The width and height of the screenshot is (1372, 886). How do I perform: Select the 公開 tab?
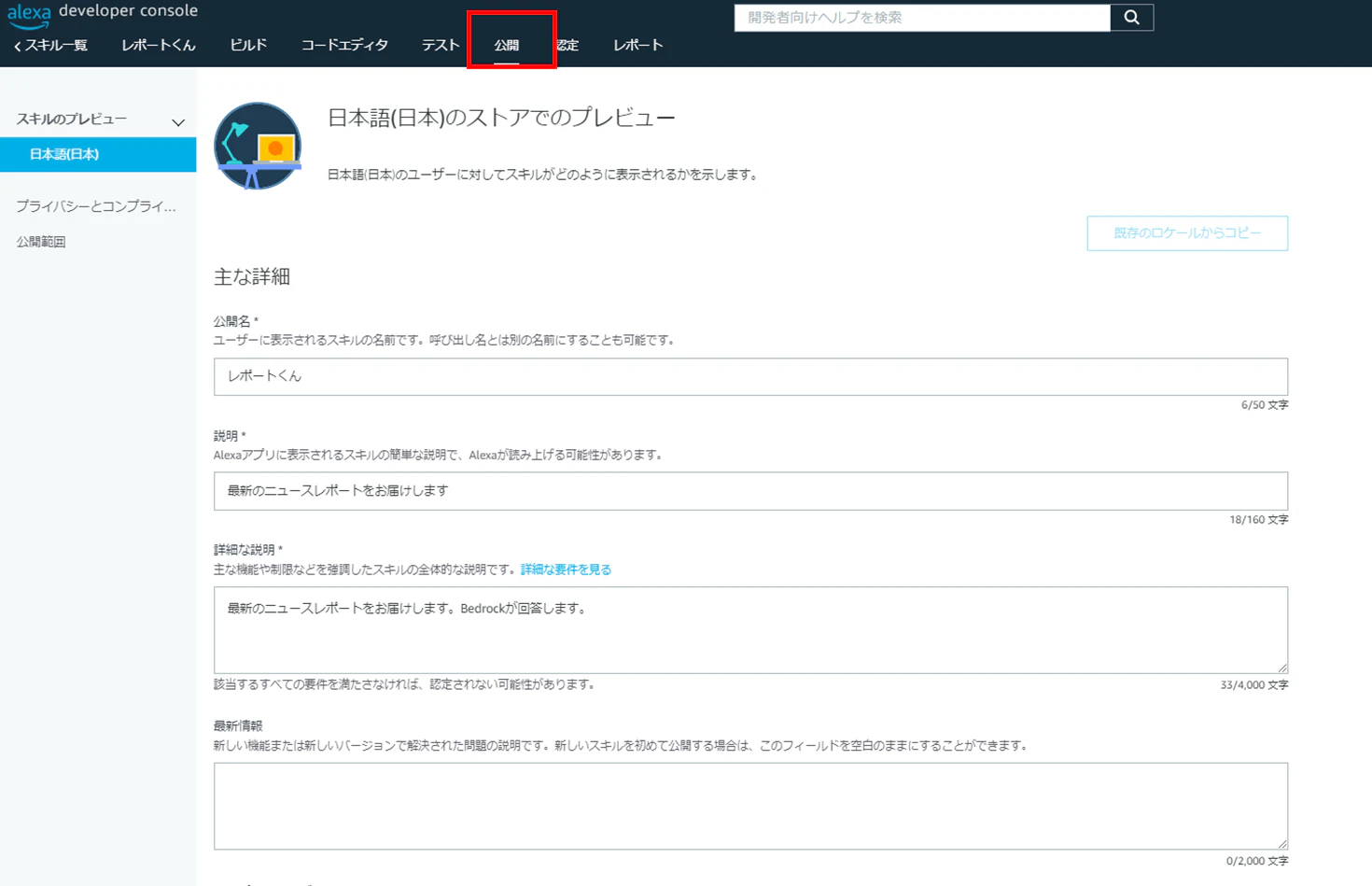[x=507, y=45]
